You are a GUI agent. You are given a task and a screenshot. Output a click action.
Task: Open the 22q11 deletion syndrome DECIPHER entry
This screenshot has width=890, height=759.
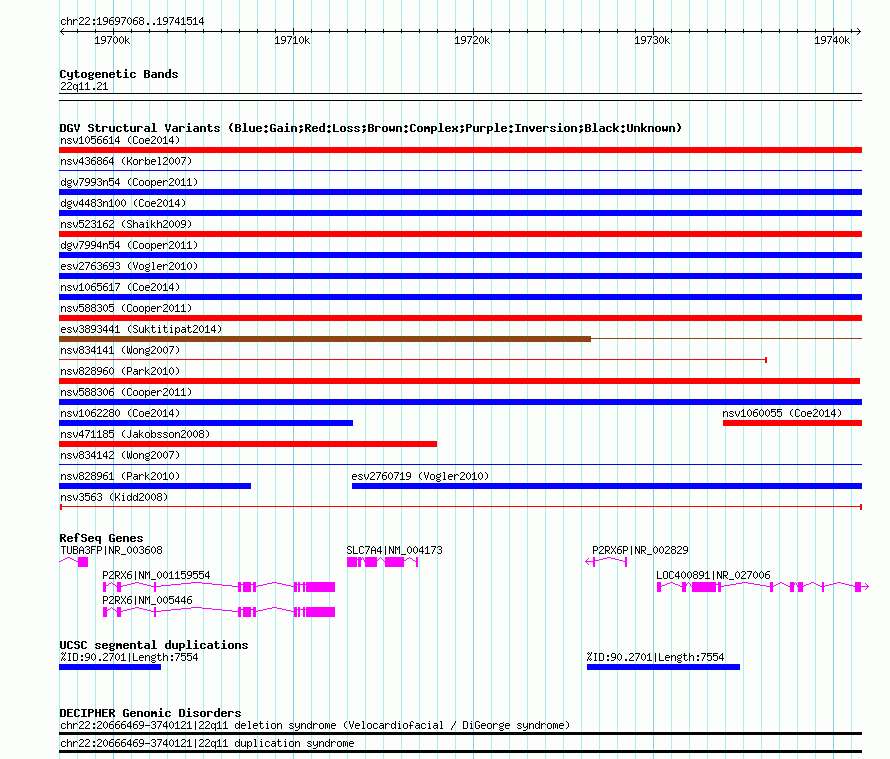coord(315,726)
